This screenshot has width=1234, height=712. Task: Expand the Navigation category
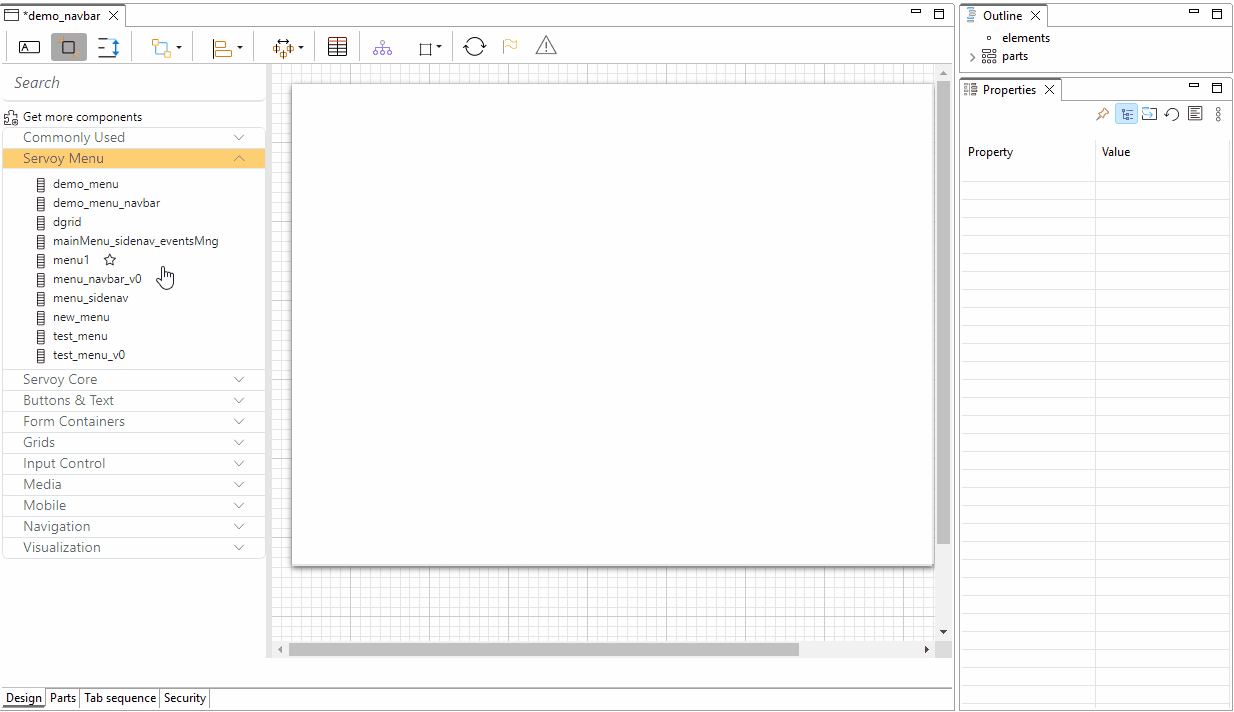(134, 526)
